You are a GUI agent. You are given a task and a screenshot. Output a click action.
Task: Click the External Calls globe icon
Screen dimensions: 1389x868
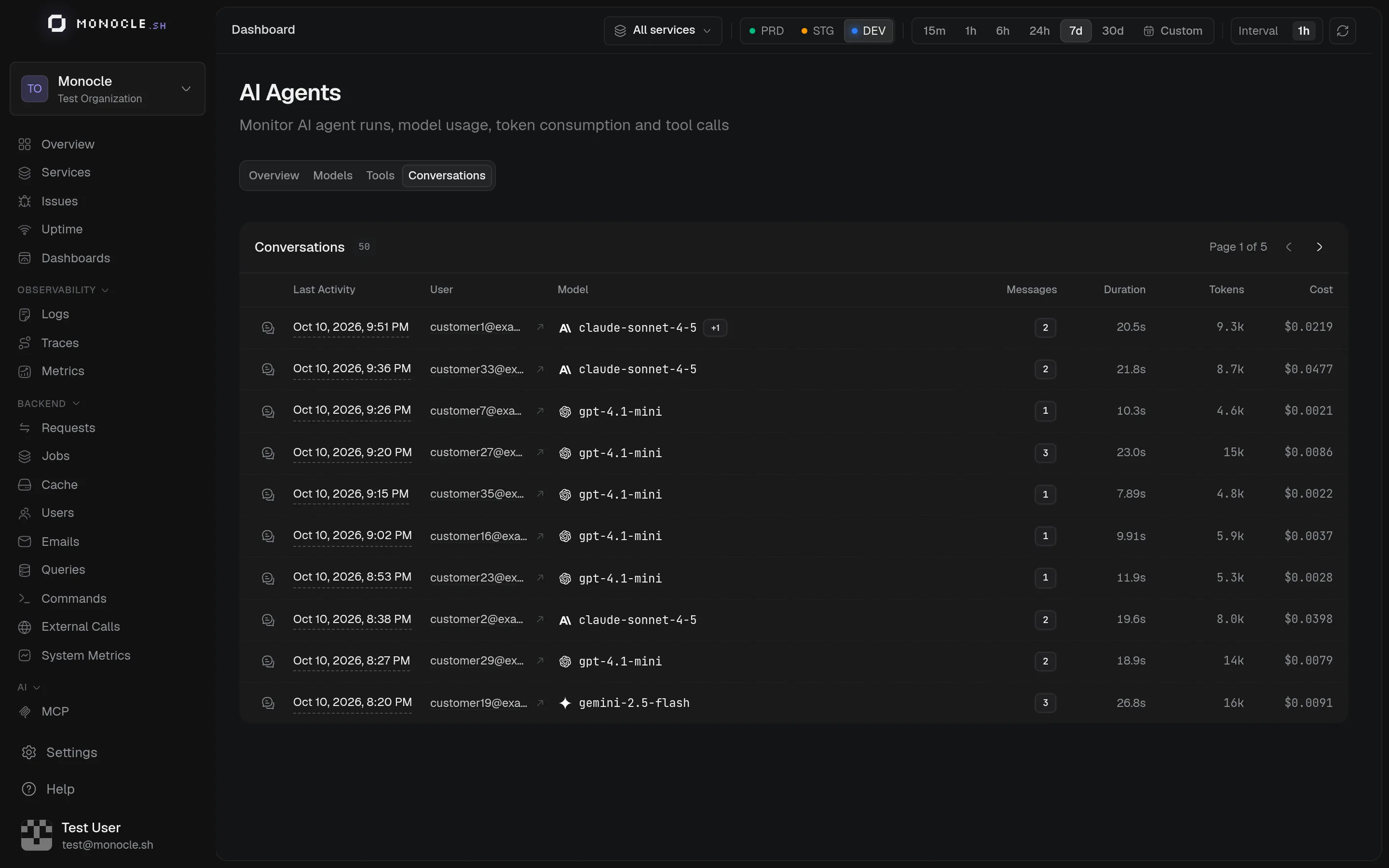pos(24,626)
